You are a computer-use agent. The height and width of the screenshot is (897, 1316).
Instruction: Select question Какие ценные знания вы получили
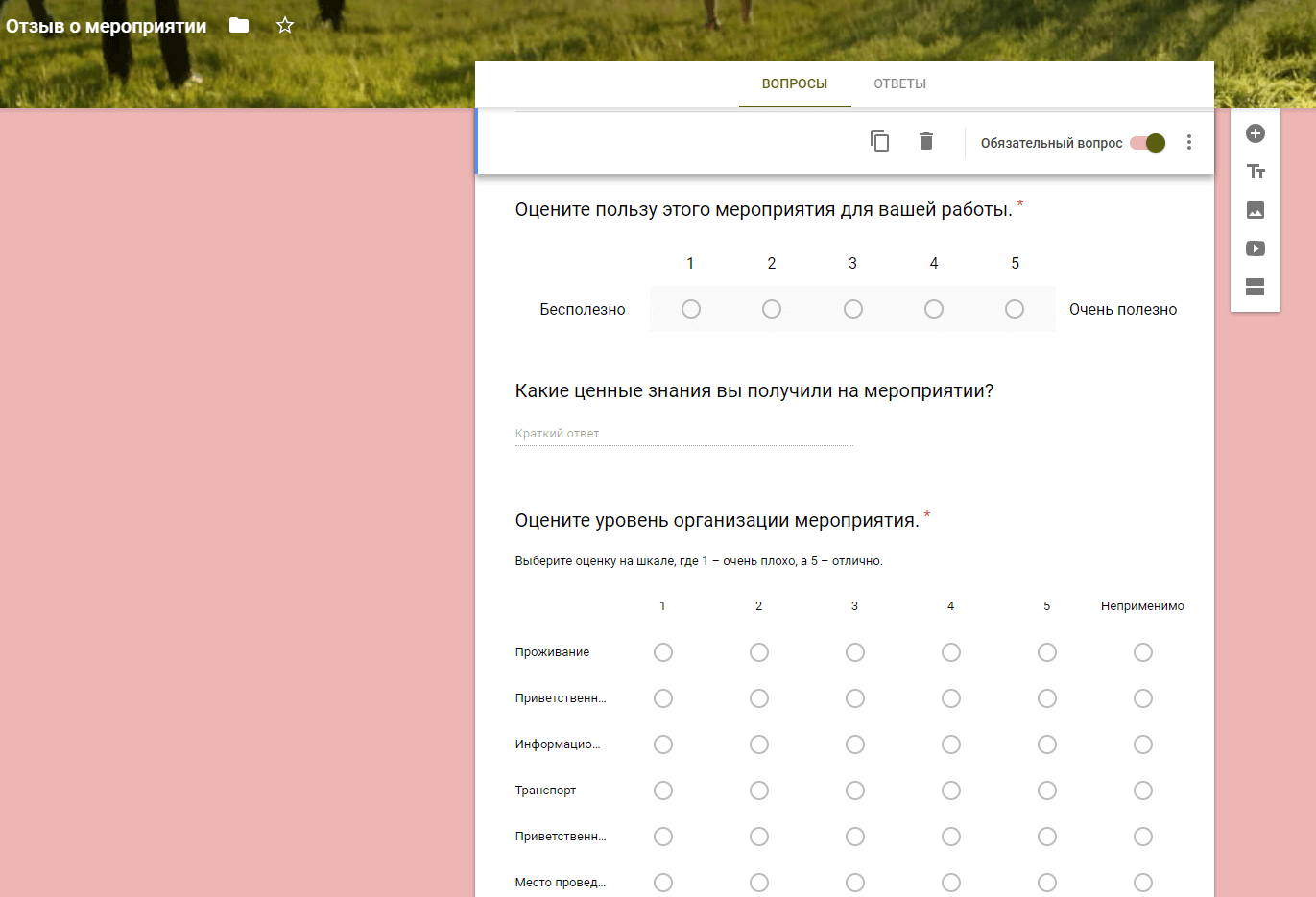[754, 391]
